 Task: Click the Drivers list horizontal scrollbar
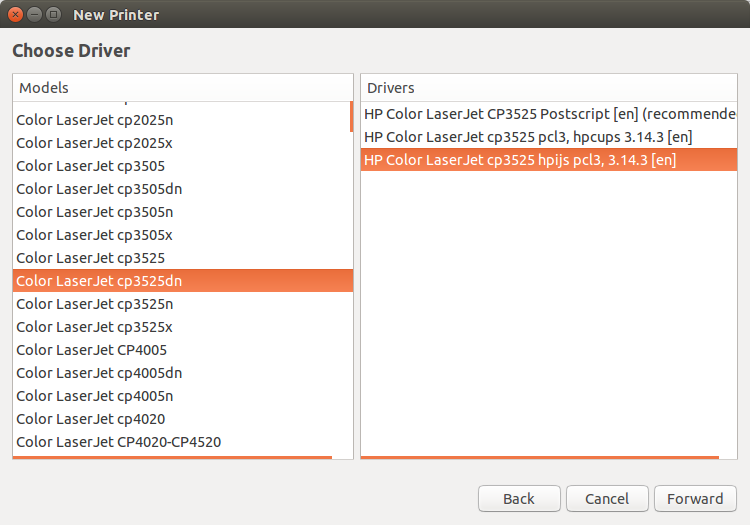point(540,458)
